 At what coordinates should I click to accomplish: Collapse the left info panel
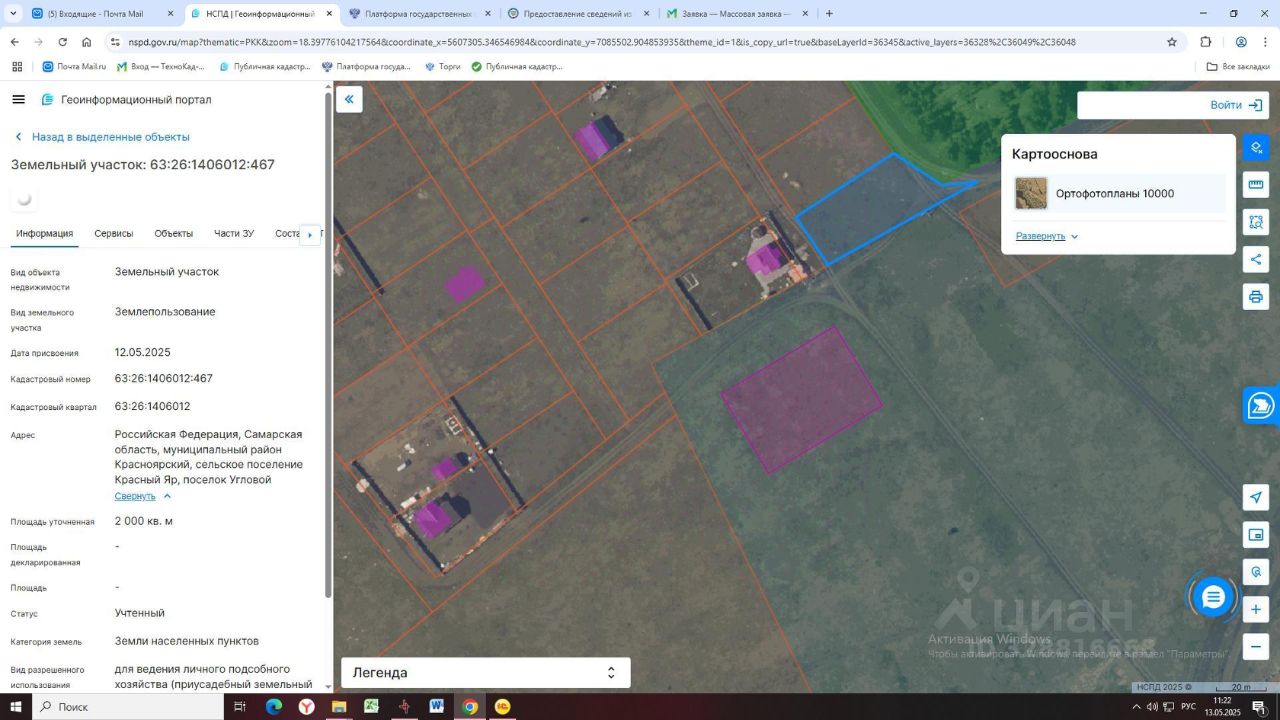(349, 99)
